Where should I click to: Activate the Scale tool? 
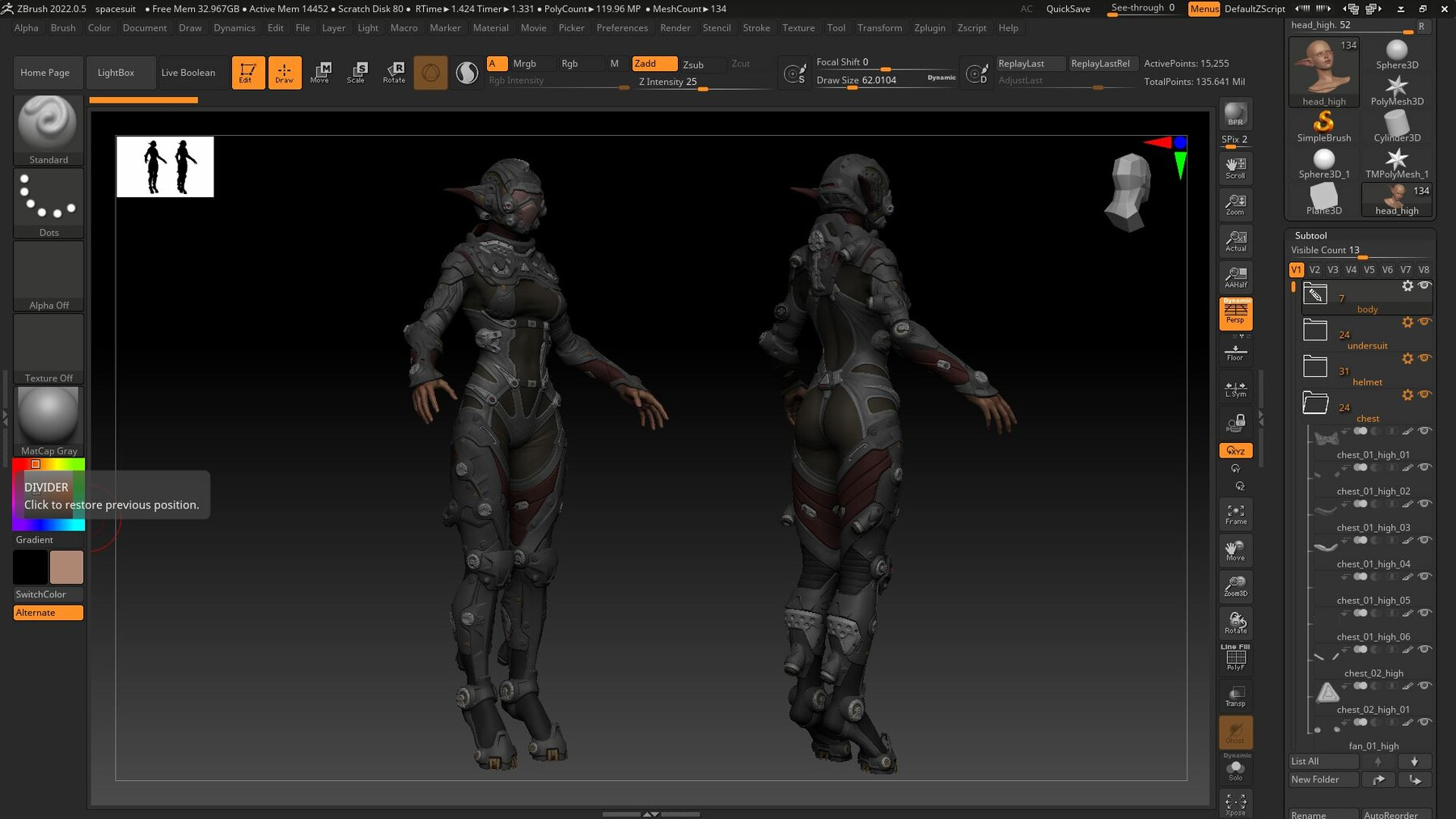click(357, 72)
